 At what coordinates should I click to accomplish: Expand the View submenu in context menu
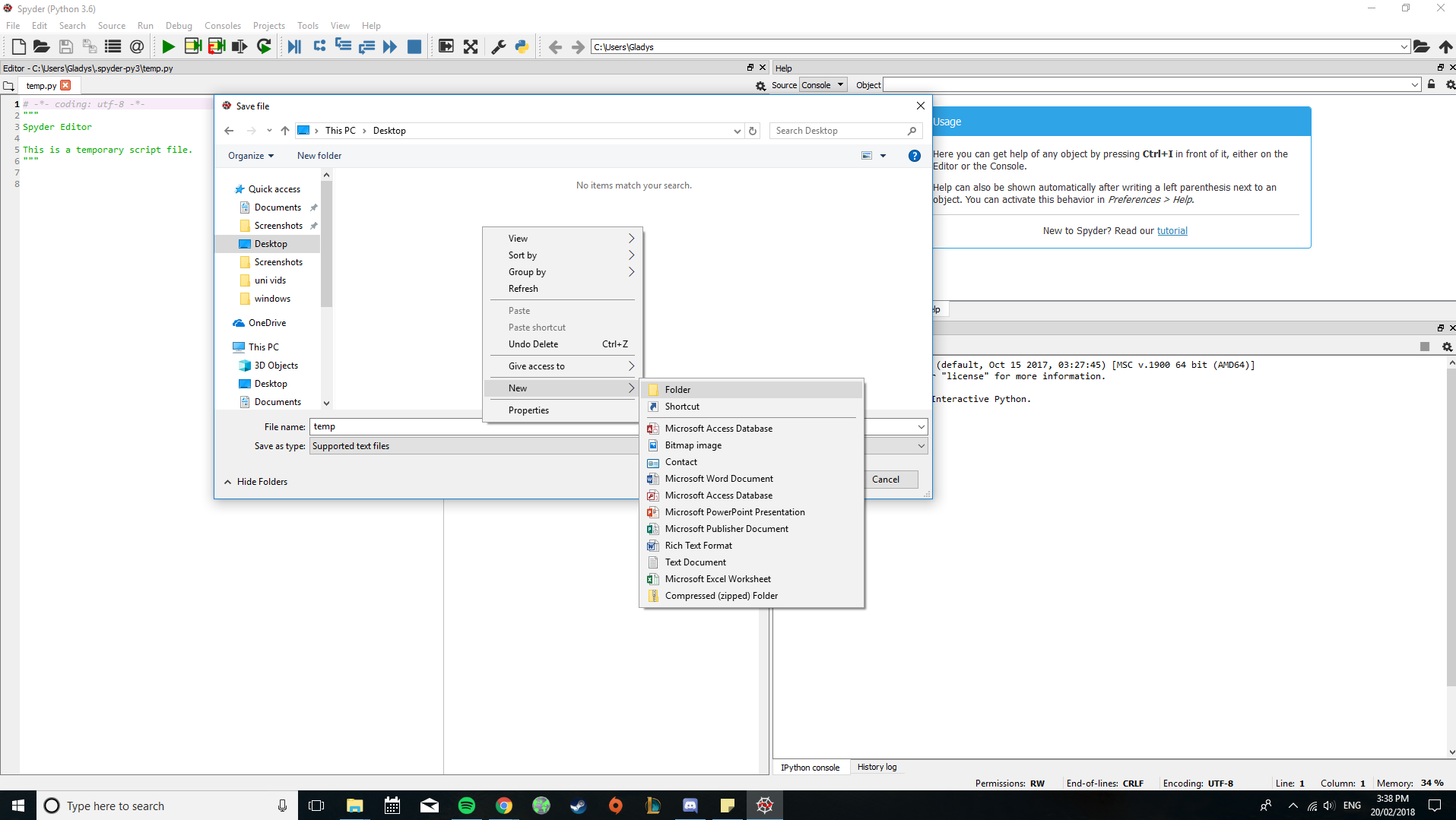[x=563, y=239]
